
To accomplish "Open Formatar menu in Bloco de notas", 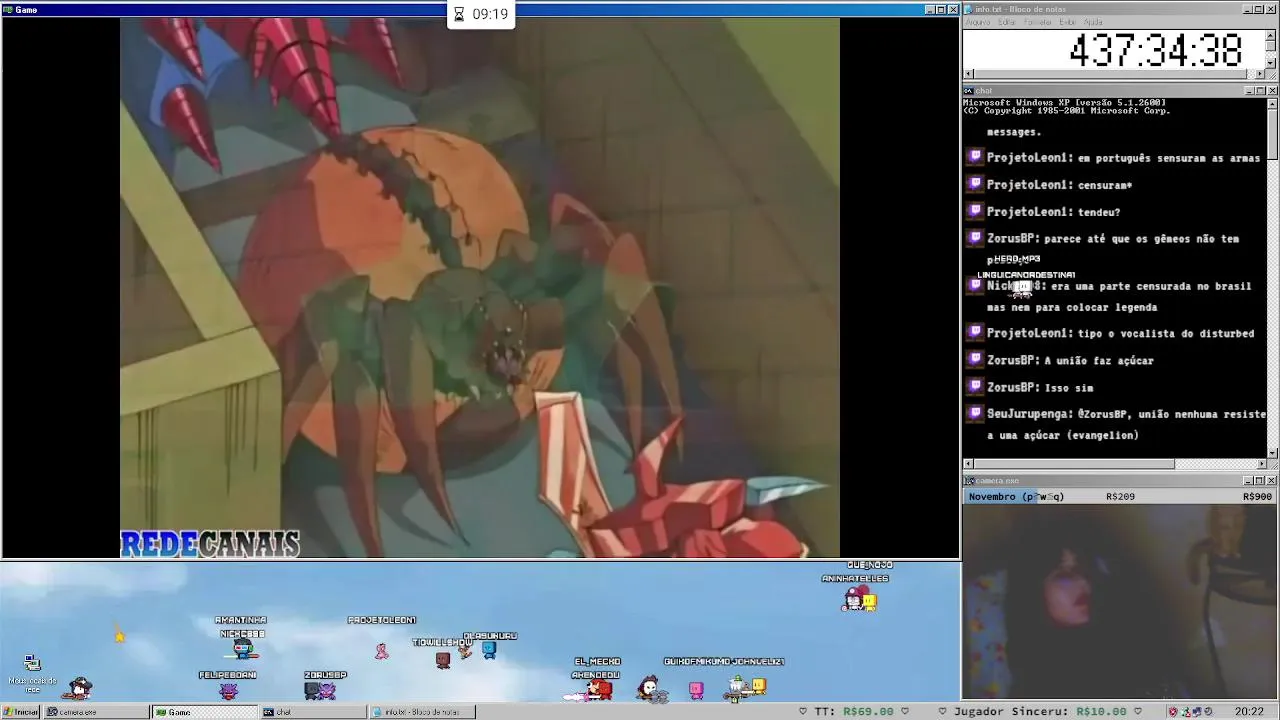I will pyautogui.click(x=1038, y=22).
